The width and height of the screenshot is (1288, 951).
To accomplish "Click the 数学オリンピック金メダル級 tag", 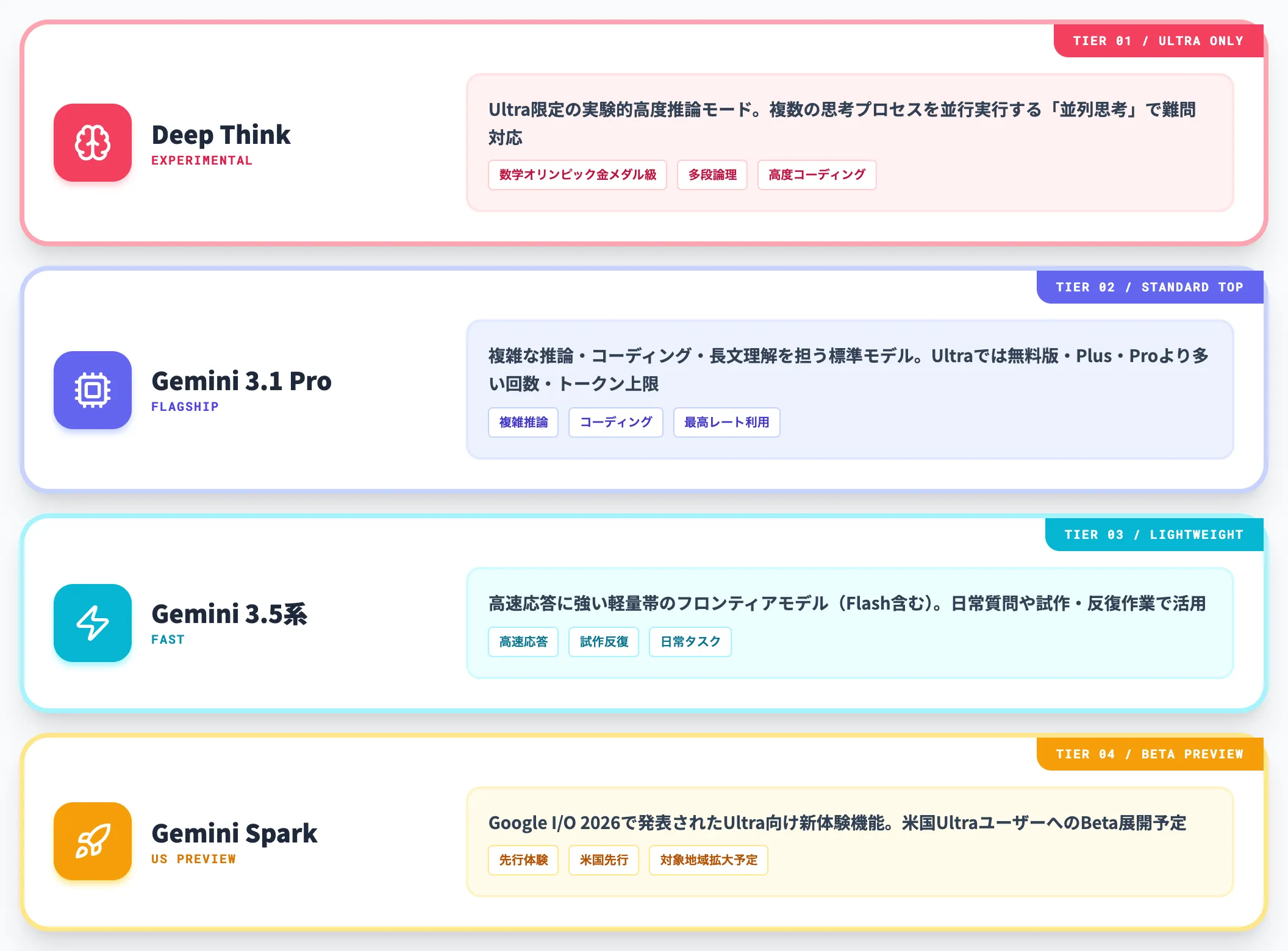I will pyautogui.click(x=578, y=175).
